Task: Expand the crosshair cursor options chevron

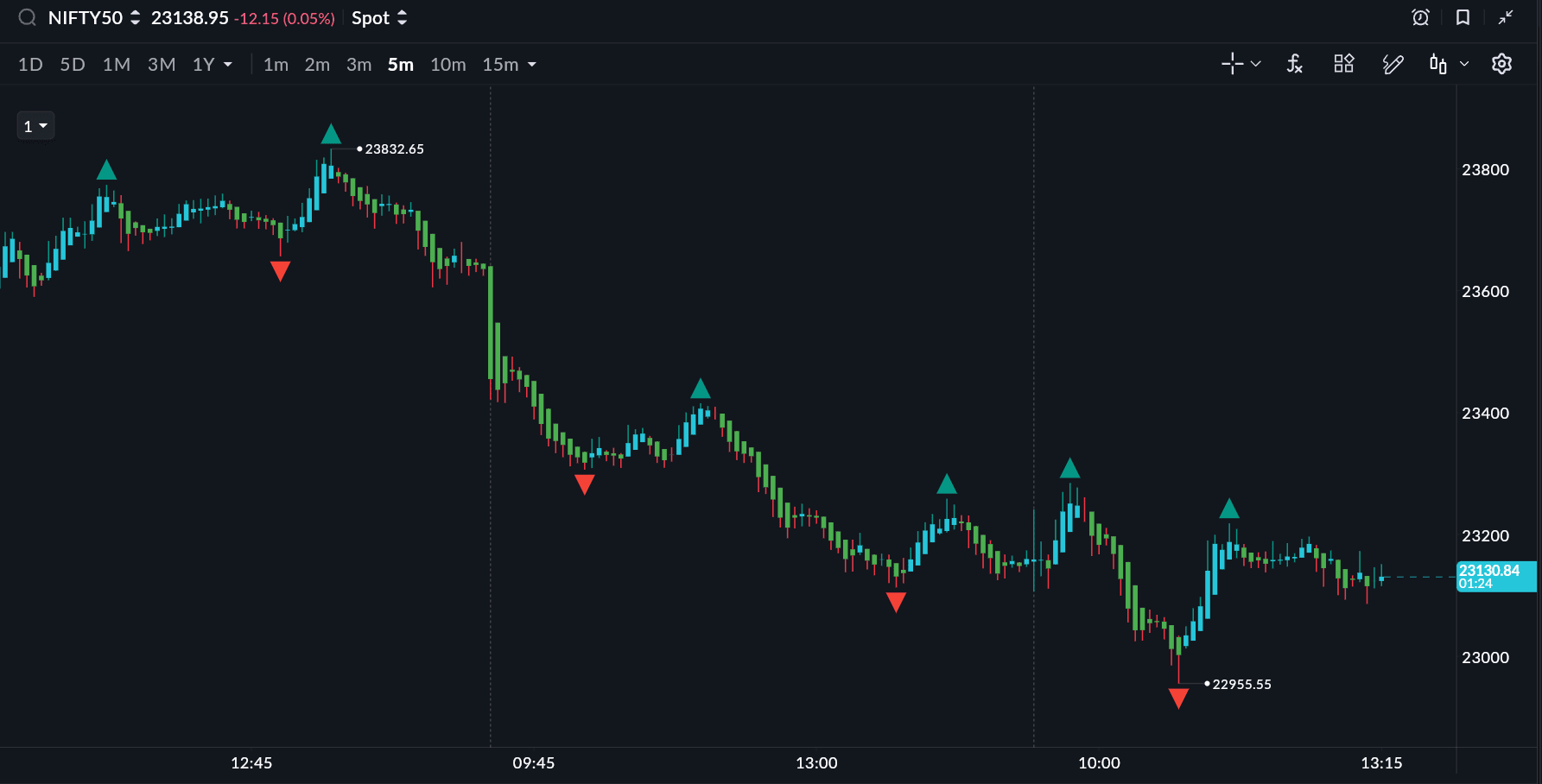Action: [x=1256, y=64]
